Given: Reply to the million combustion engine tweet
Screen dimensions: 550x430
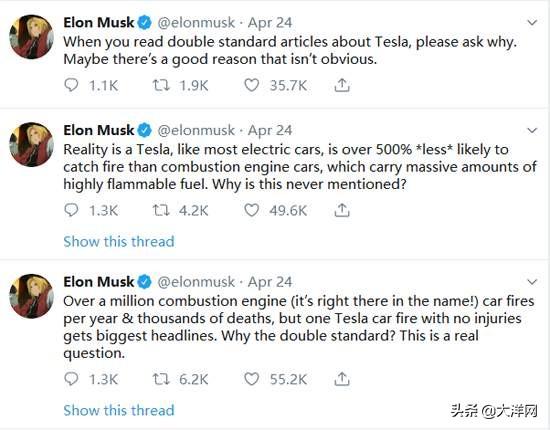Looking at the screenshot, I should [71, 379].
